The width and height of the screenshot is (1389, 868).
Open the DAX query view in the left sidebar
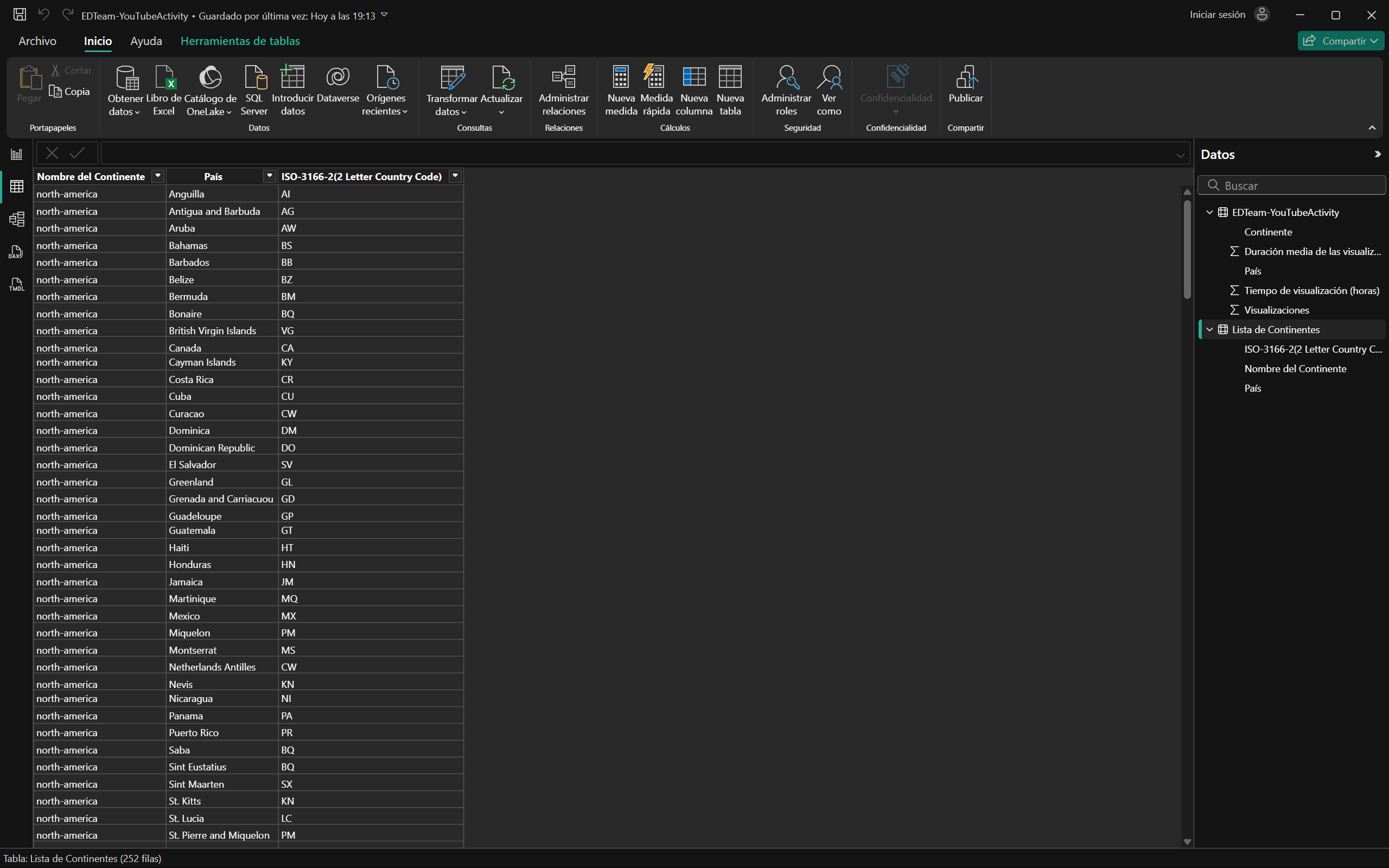point(17,251)
